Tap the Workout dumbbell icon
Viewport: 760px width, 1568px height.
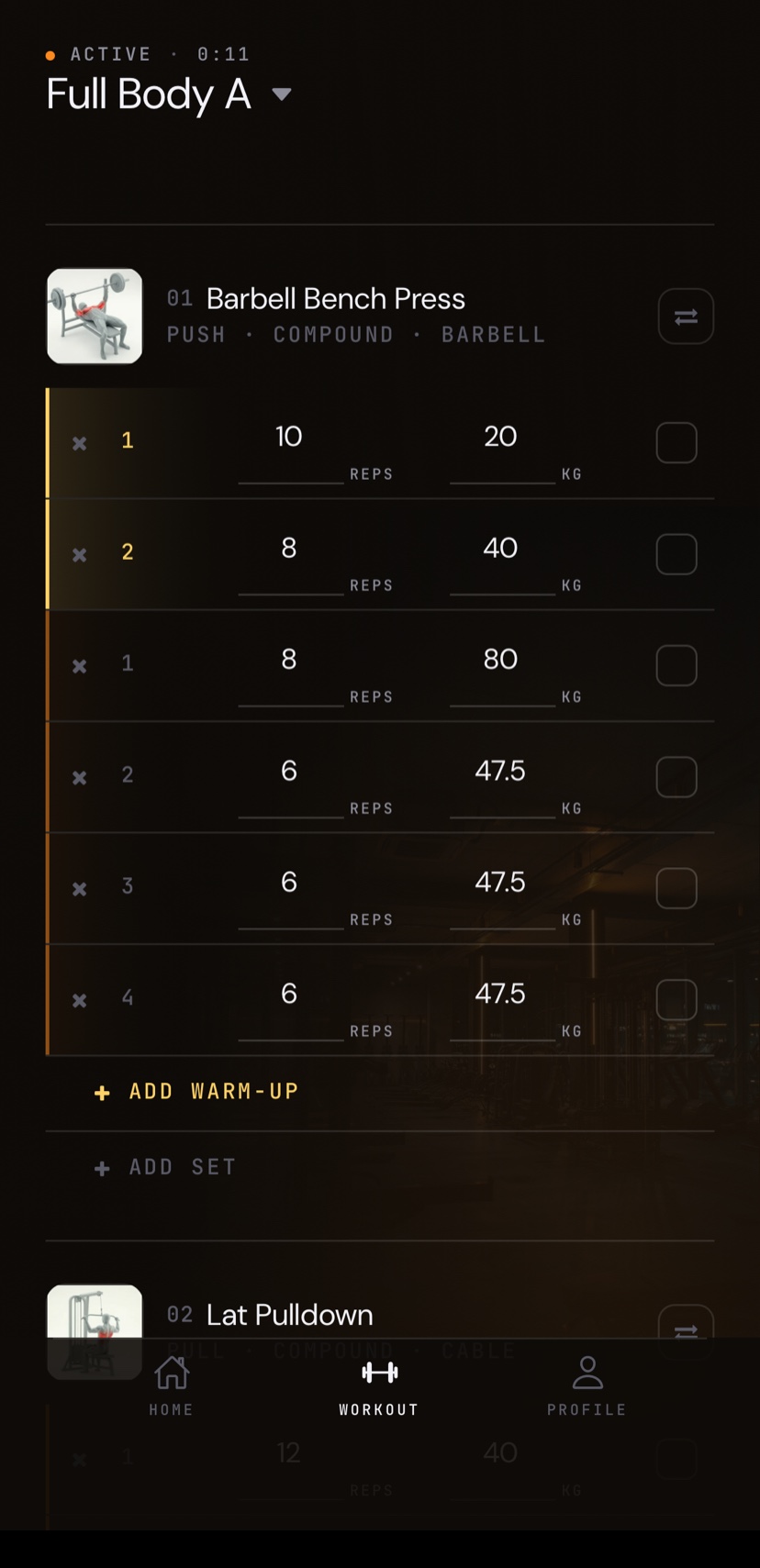(x=379, y=1373)
